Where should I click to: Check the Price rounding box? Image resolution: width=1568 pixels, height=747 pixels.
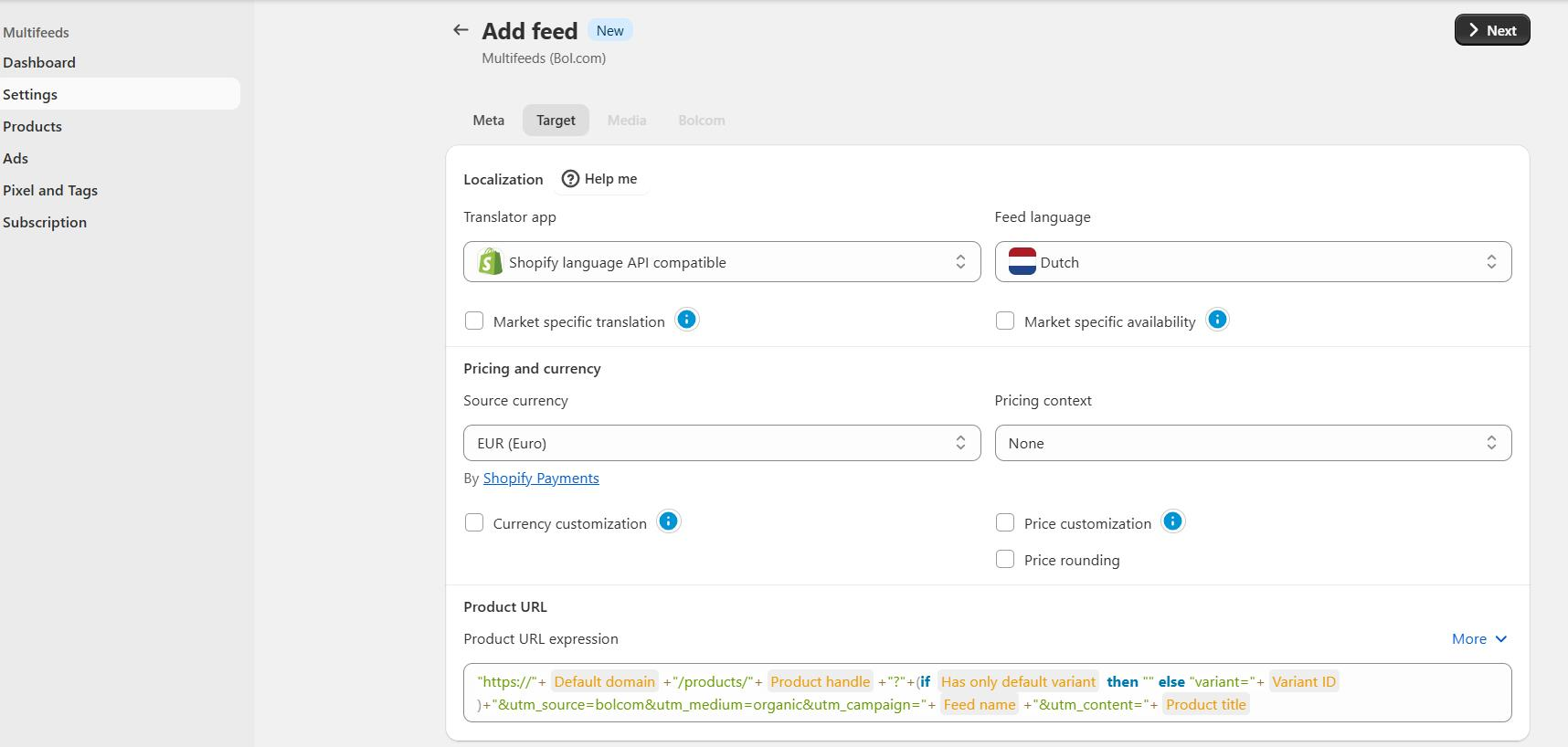point(1005,559)
